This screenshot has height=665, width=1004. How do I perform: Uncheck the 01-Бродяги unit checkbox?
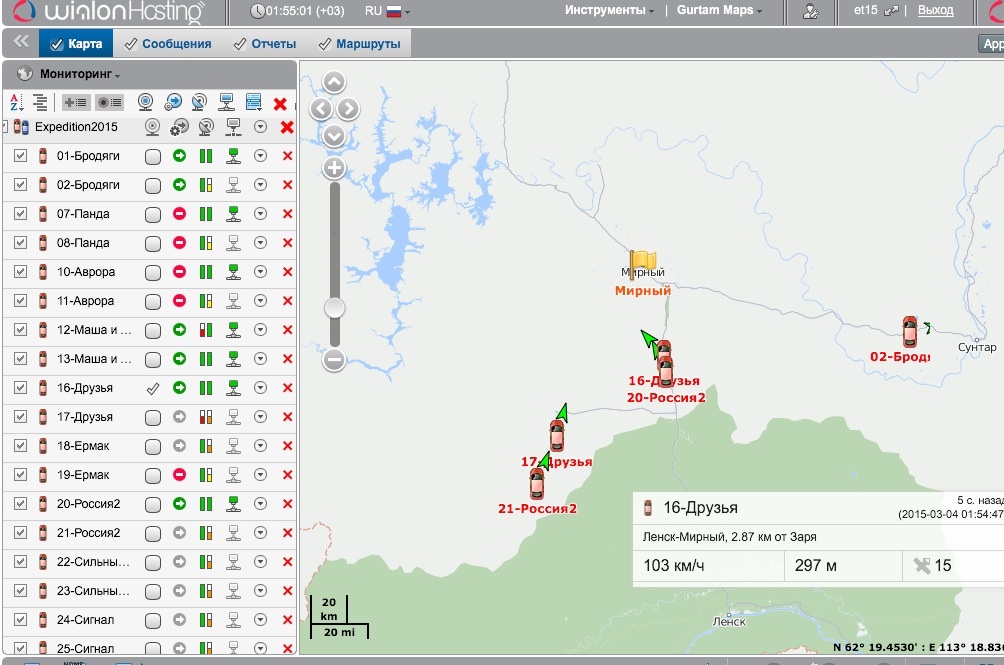pos(20,156)
